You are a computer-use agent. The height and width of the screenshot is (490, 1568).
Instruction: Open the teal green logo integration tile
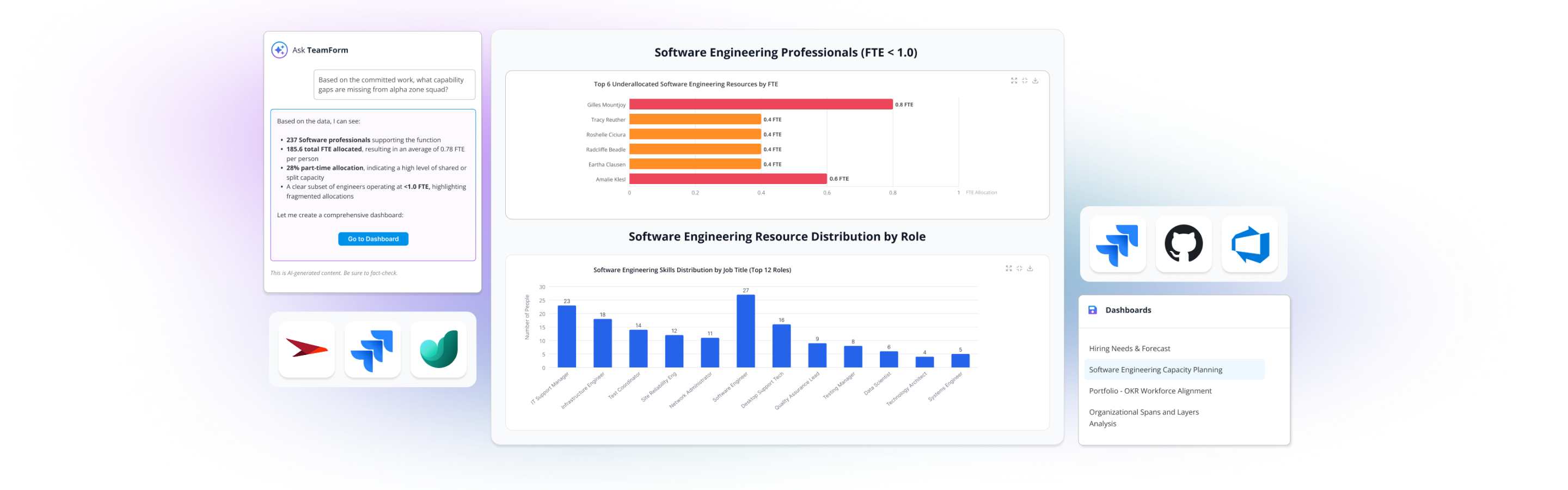(439, 350)
